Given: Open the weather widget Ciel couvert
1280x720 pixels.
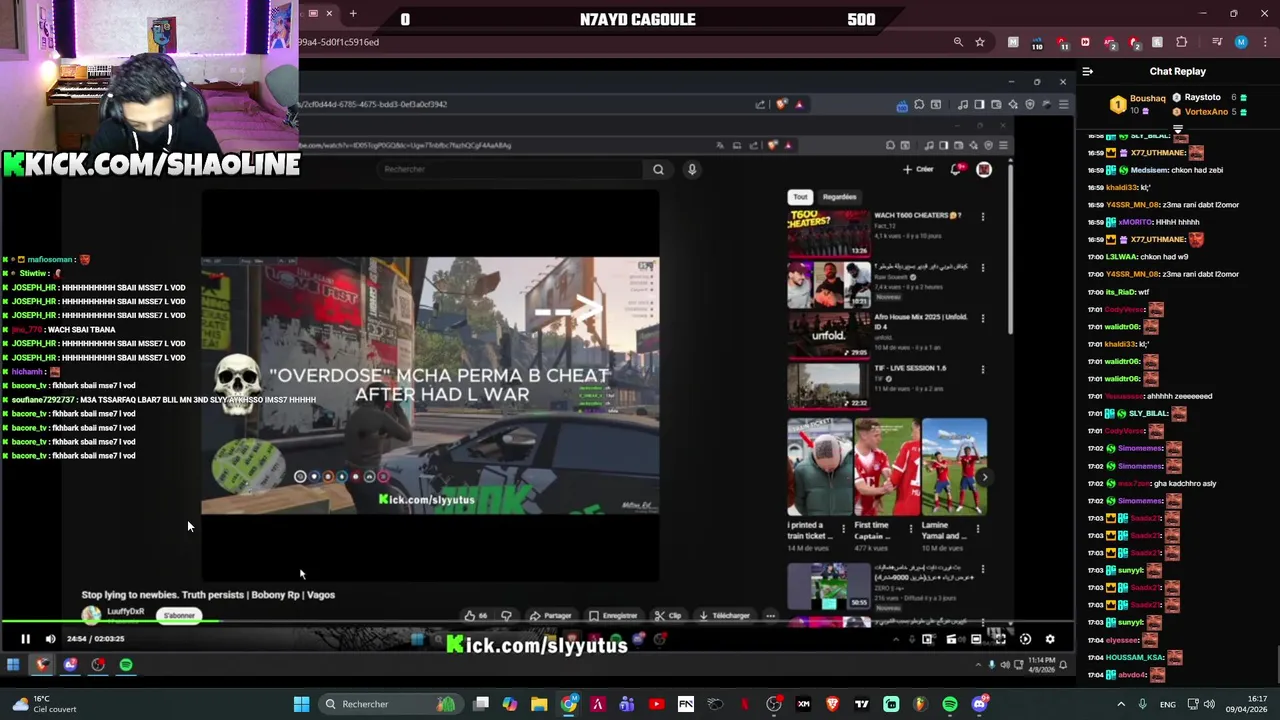Looking at the screenshot, I should (x=45, y=704).
